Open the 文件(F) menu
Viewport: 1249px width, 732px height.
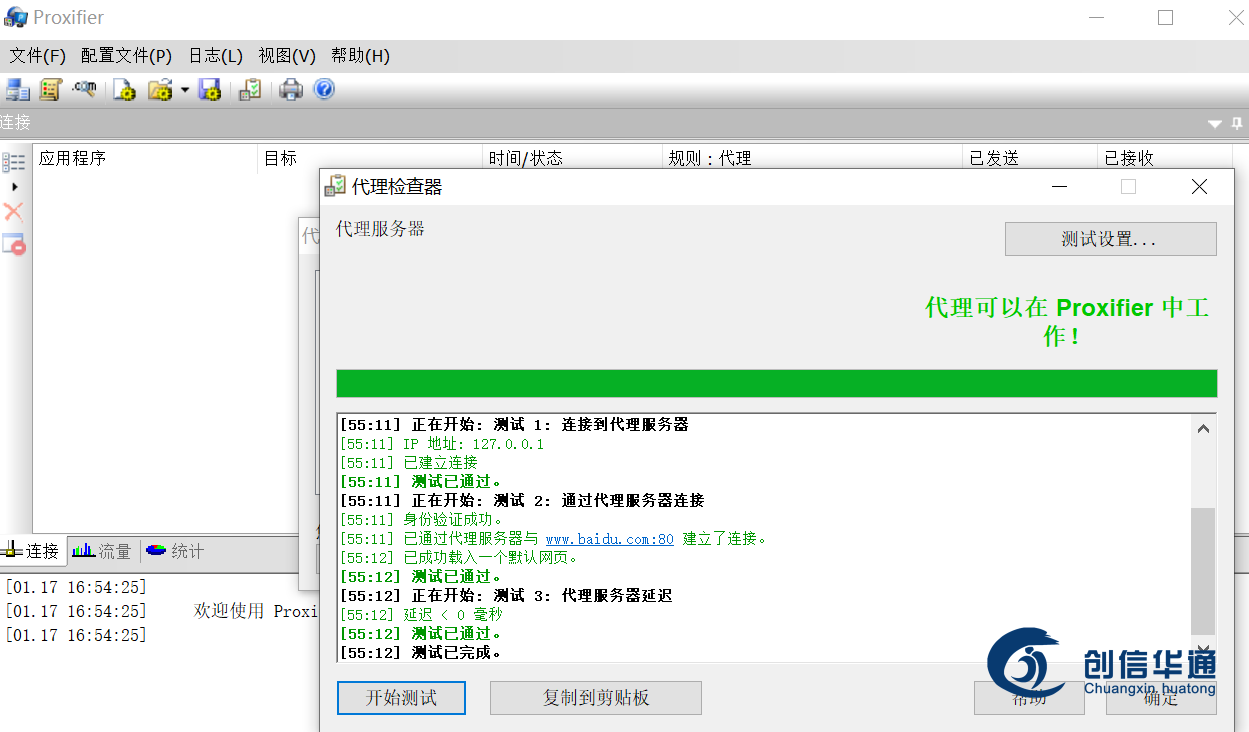(38, 56)
